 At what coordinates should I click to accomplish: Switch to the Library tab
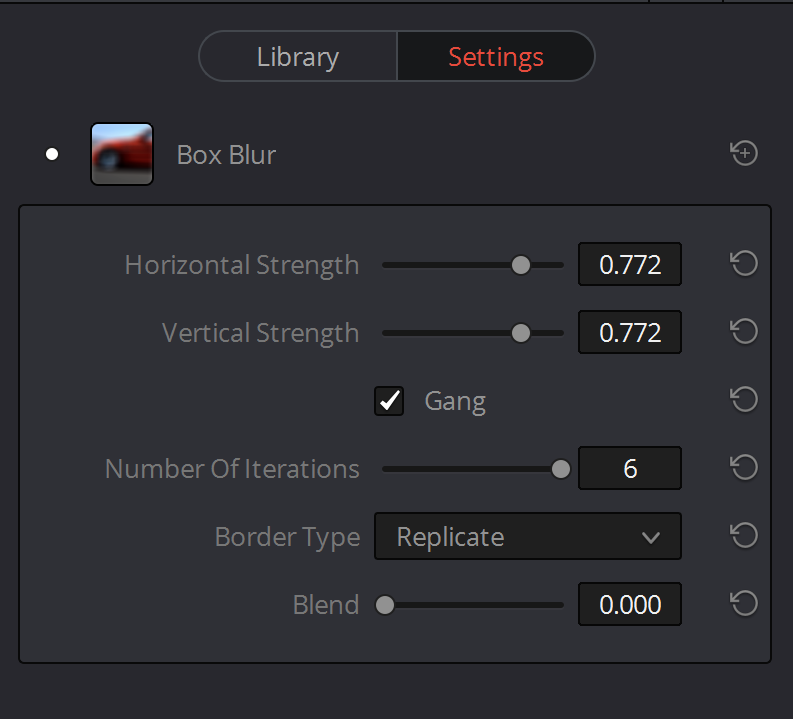click(298, 56)
